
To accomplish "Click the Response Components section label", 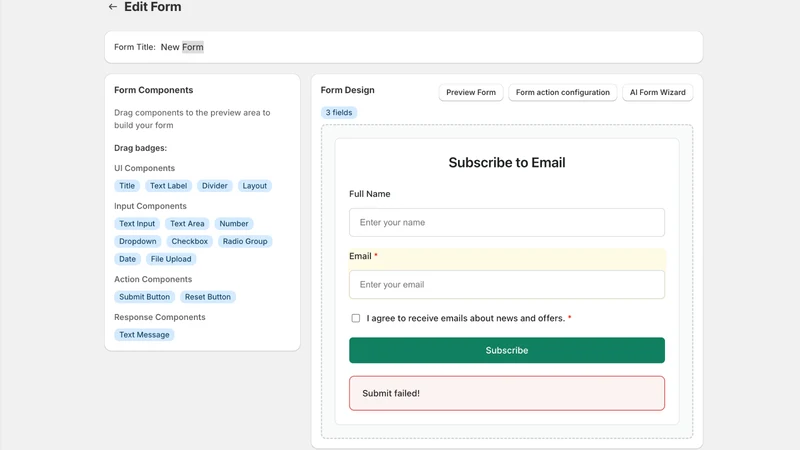I will (160, 317).
